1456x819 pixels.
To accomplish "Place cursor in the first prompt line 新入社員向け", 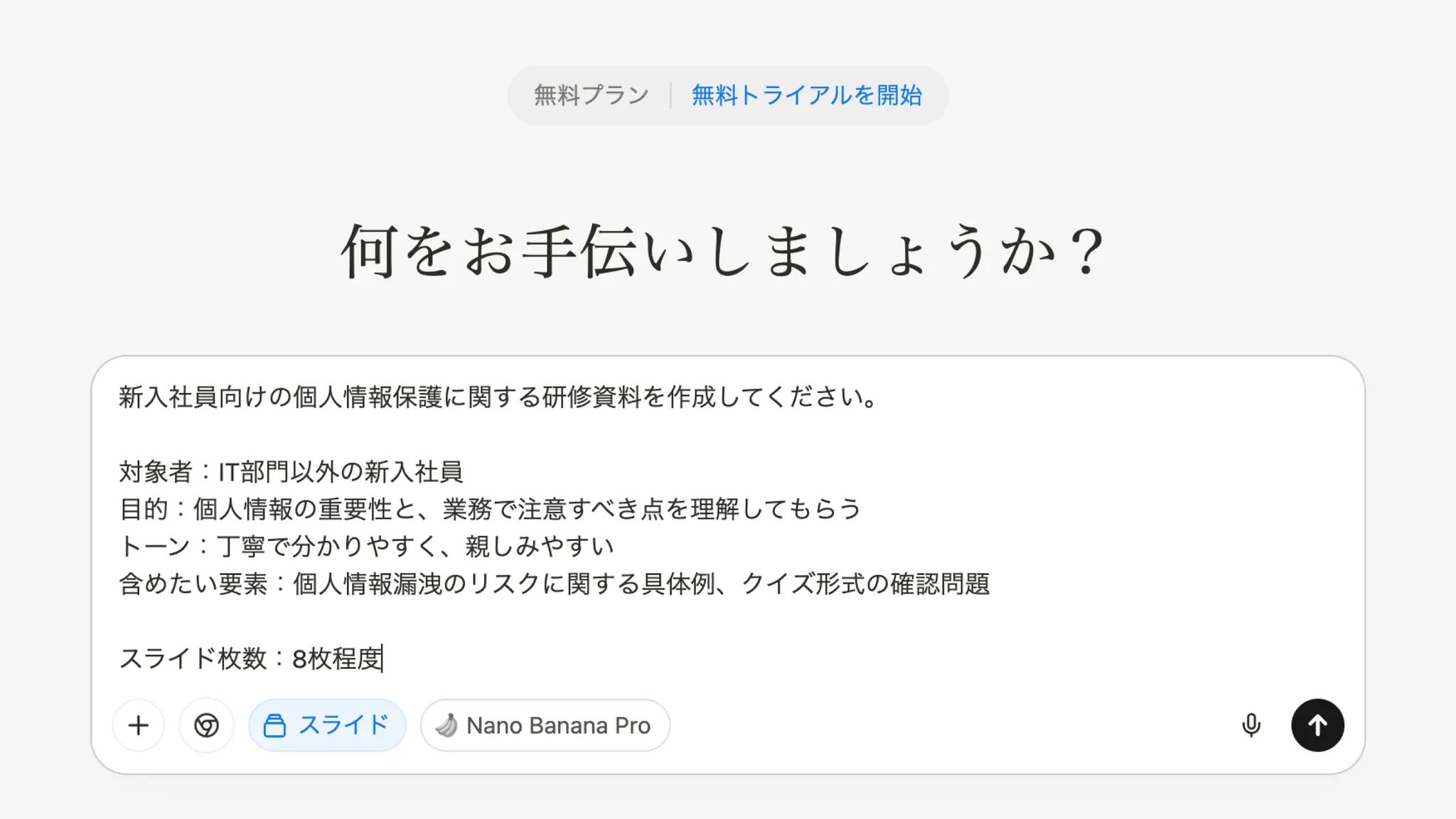I will tap(498, 397).
